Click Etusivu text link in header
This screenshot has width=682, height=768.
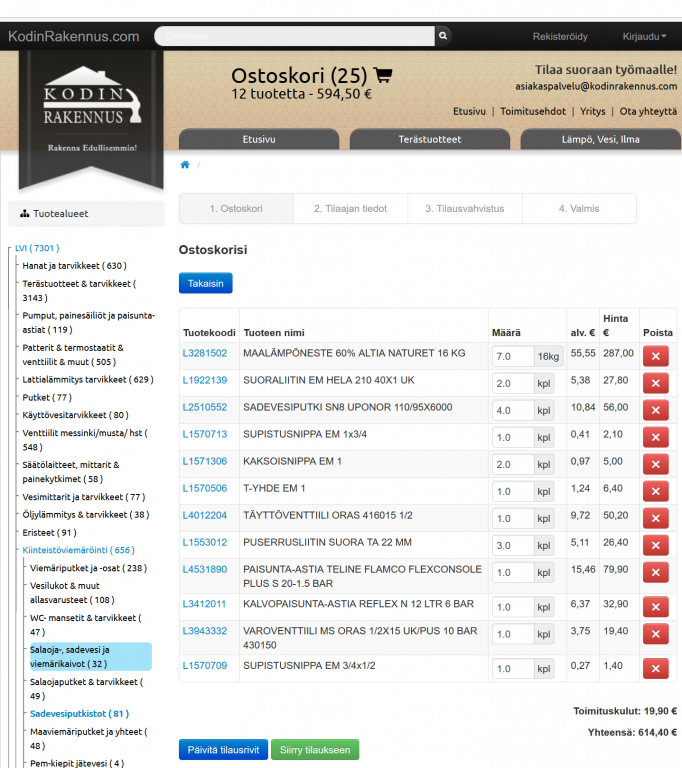tap(469, 111)
